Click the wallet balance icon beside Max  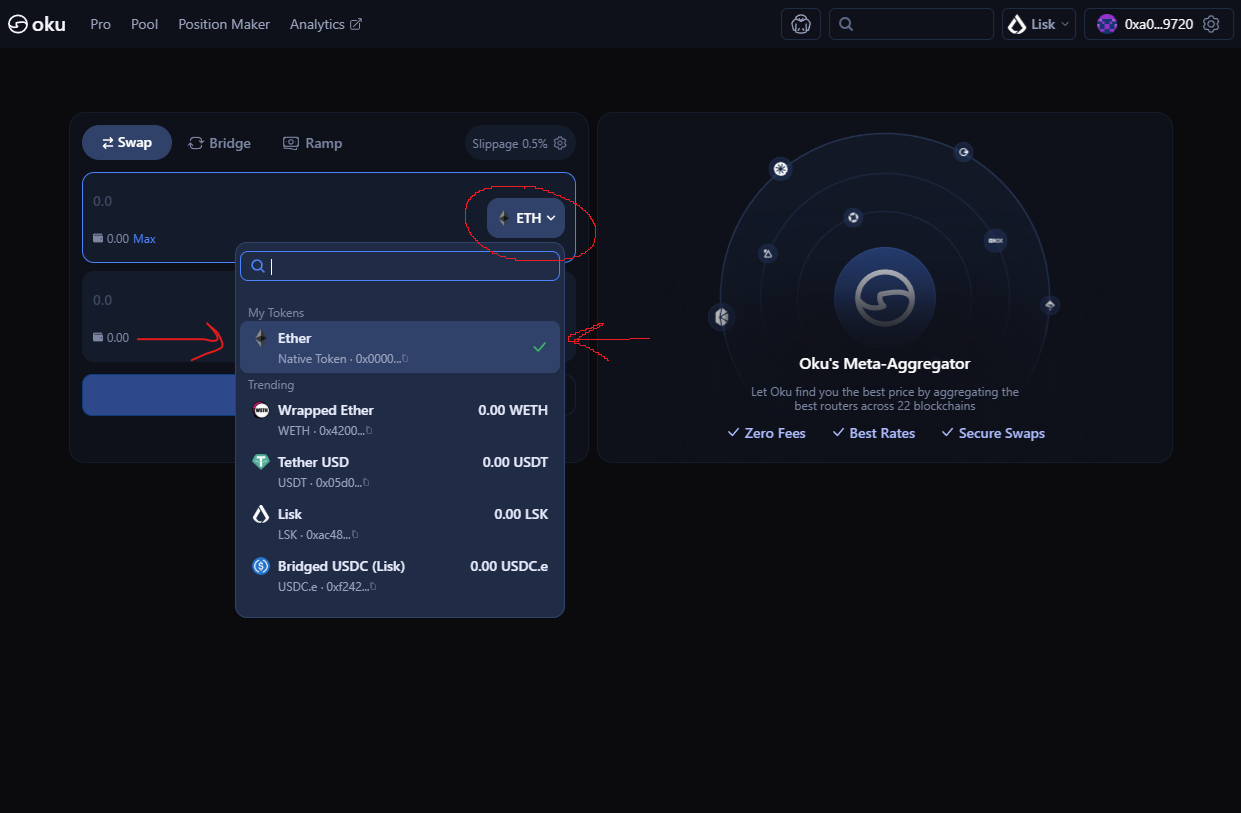pyautogui.click(x=98, y=238)
